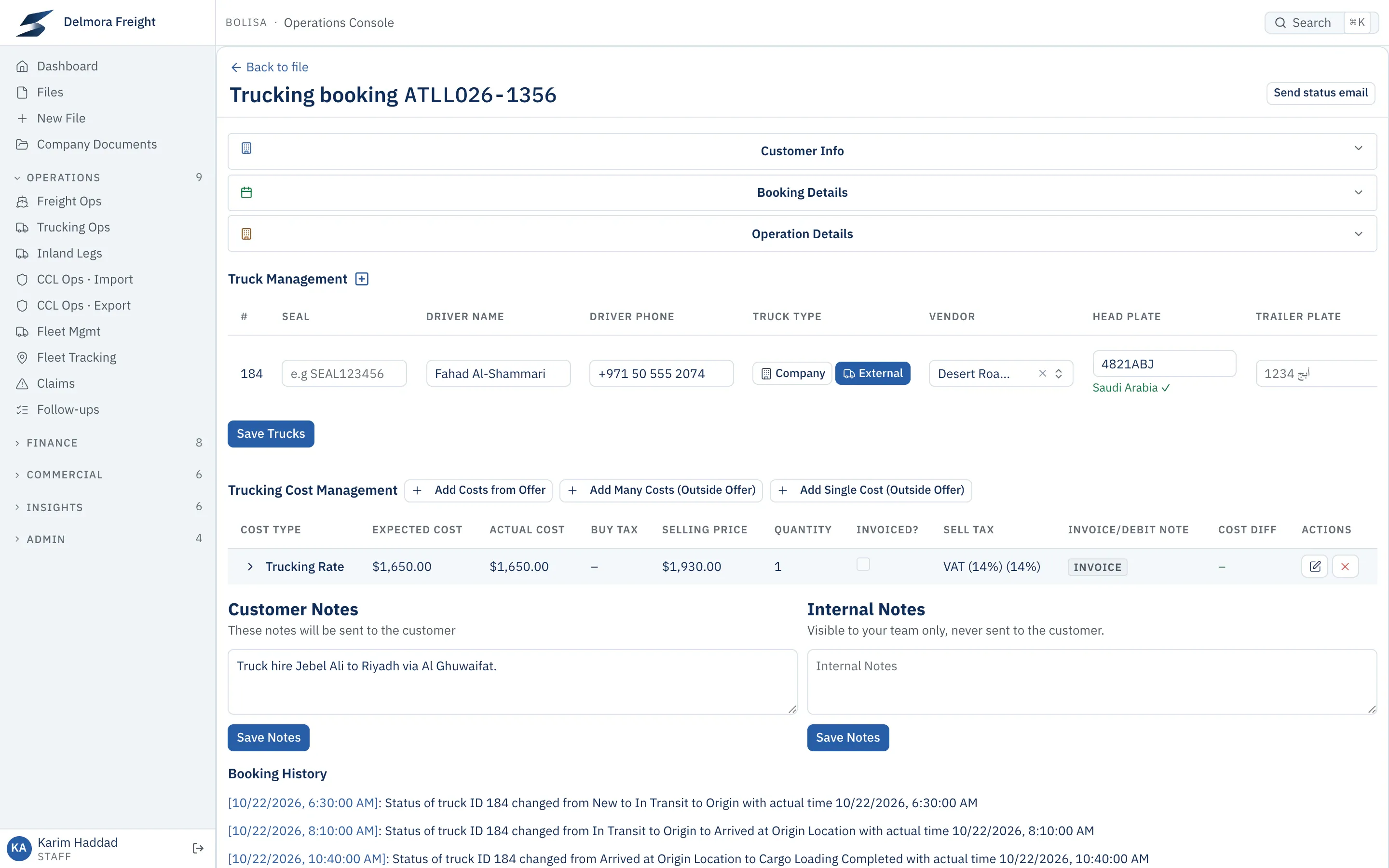
Task: Collapse the OPERATIONS sidebar group
Action: (x=108, y=177)
